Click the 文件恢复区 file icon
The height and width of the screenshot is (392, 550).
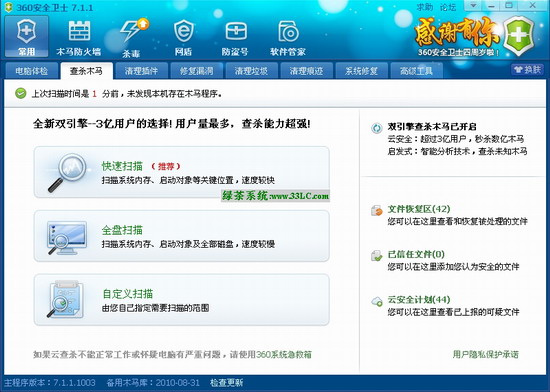[x=376, y=210]
